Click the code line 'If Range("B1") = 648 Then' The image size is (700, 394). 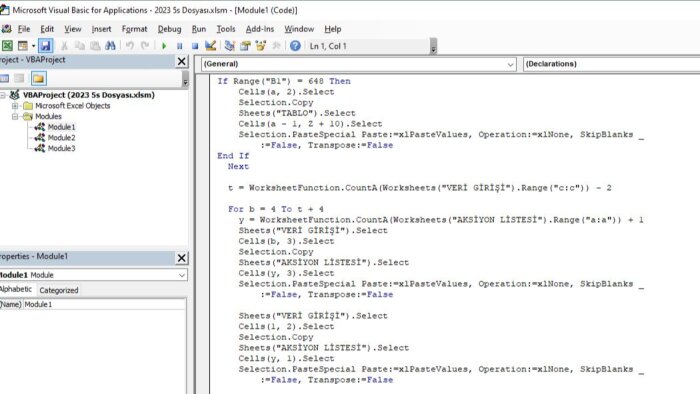(x=284, y=81)
